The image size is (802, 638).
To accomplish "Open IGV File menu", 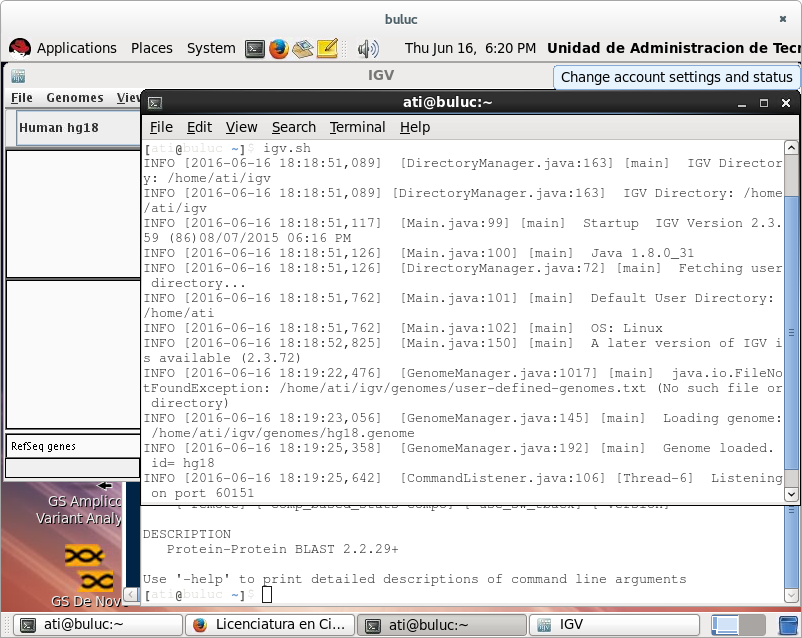I will tap(21, 98).
